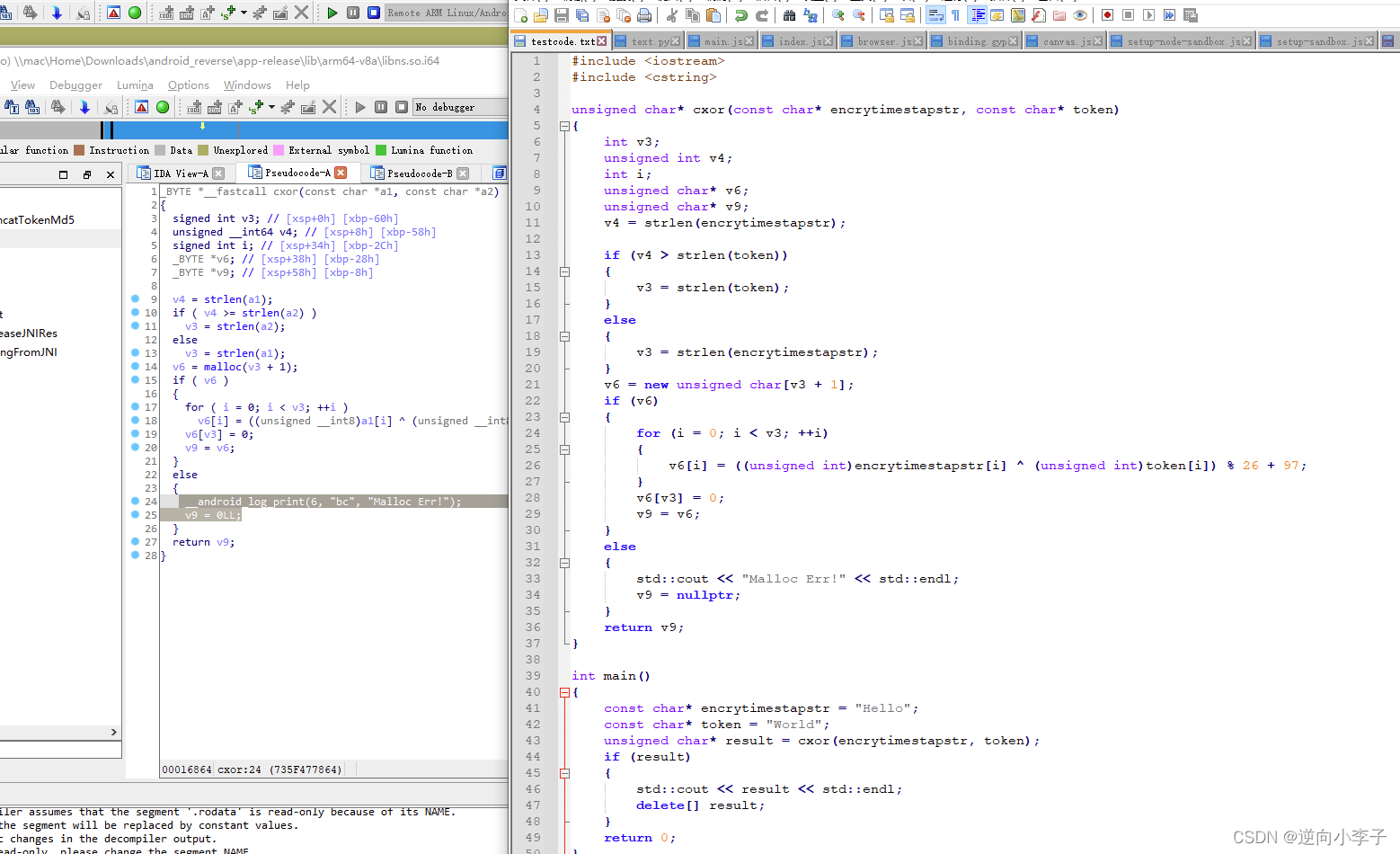Click the functions list horizontal scrollbar right arrow
Viewport: 1400px width, 854px height.
(x=114, y=733)
